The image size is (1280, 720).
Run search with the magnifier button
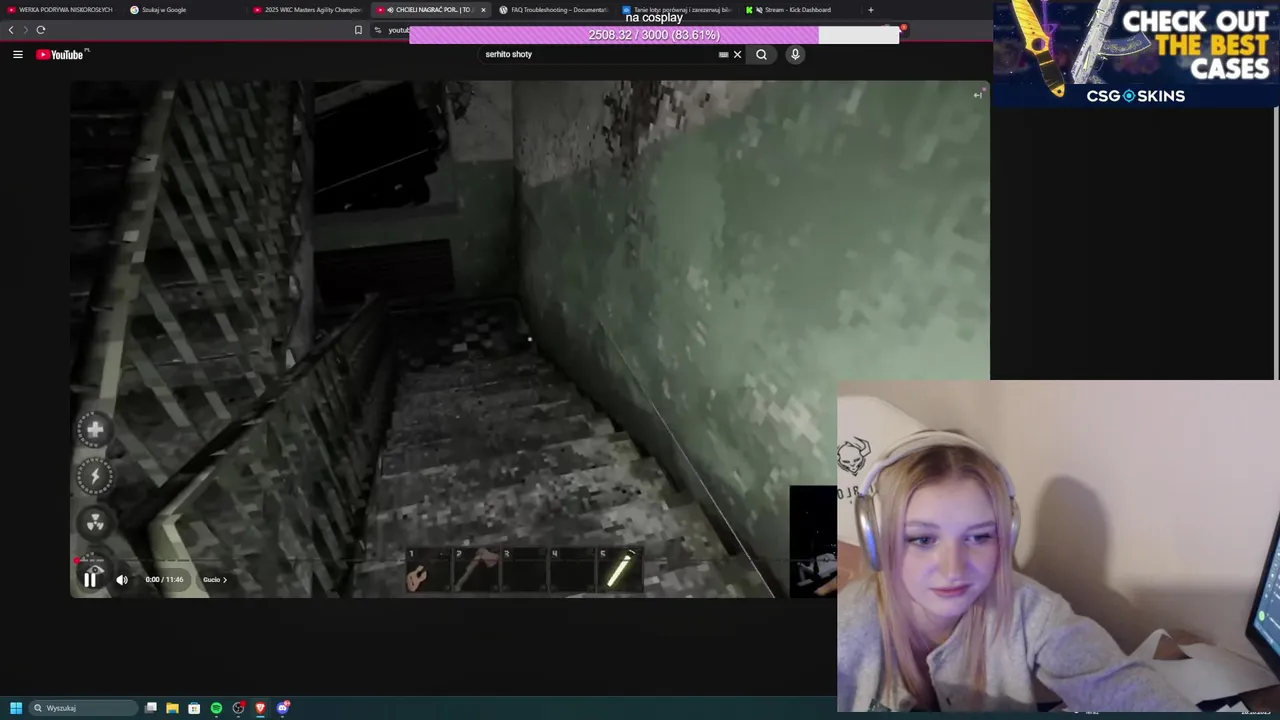[761, 54]
